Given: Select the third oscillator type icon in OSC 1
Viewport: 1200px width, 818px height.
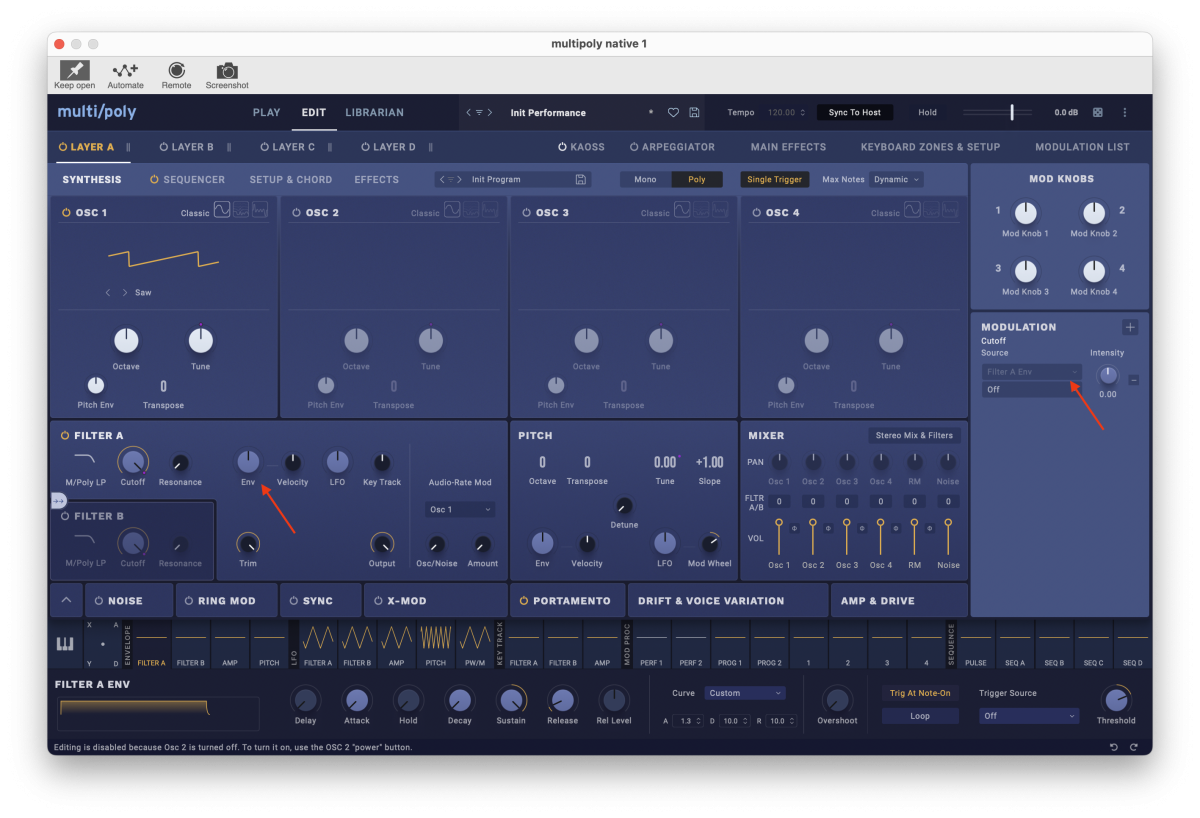Looking at the screenshot, I should point(260,210).
